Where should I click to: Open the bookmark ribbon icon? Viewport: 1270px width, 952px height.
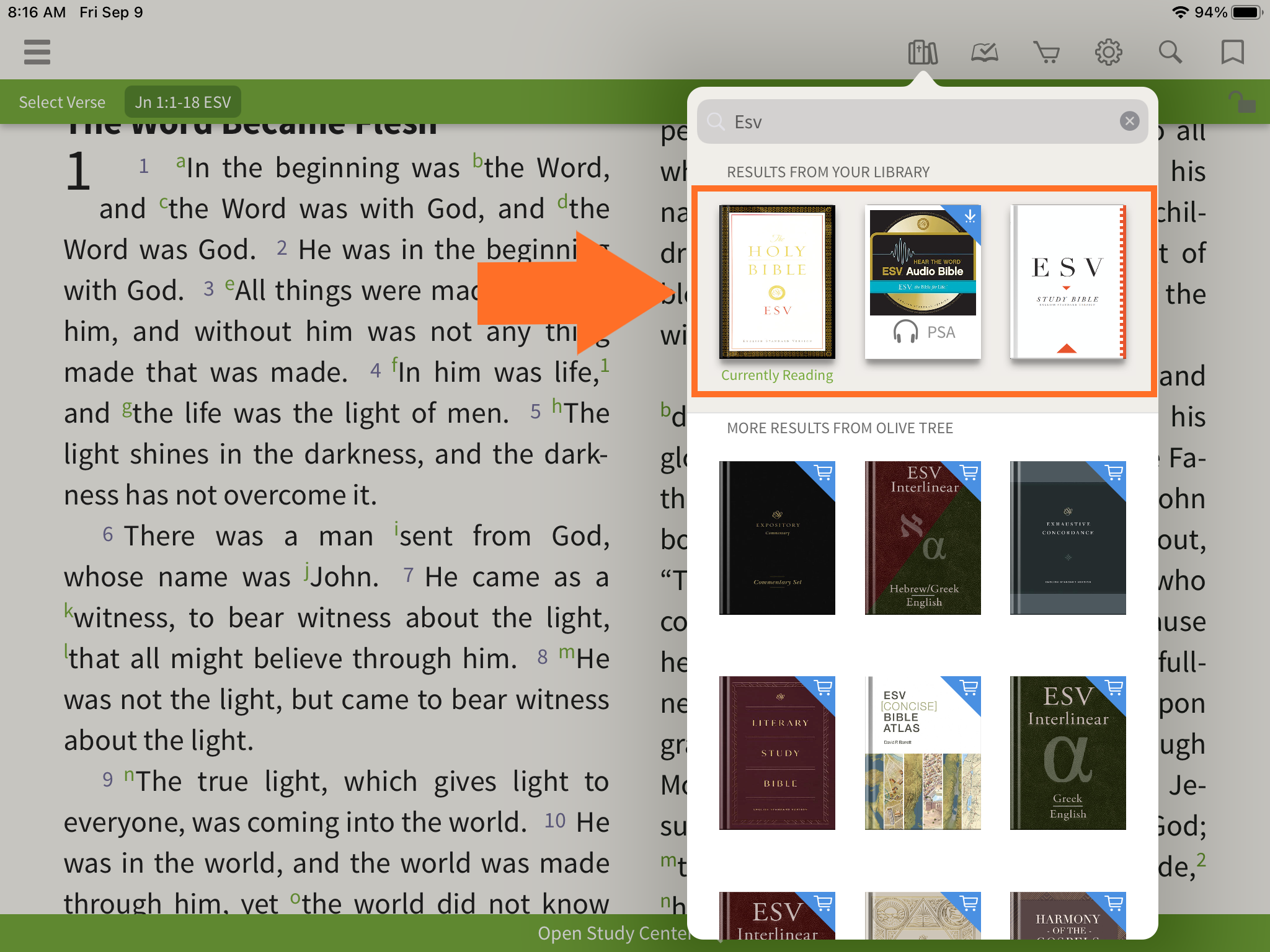1233,53
